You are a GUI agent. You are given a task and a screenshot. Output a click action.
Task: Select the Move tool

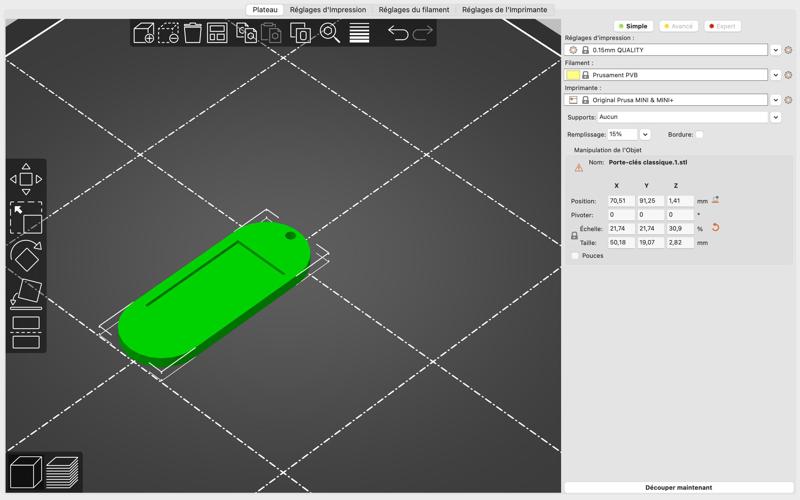click(x=26, y=179)
